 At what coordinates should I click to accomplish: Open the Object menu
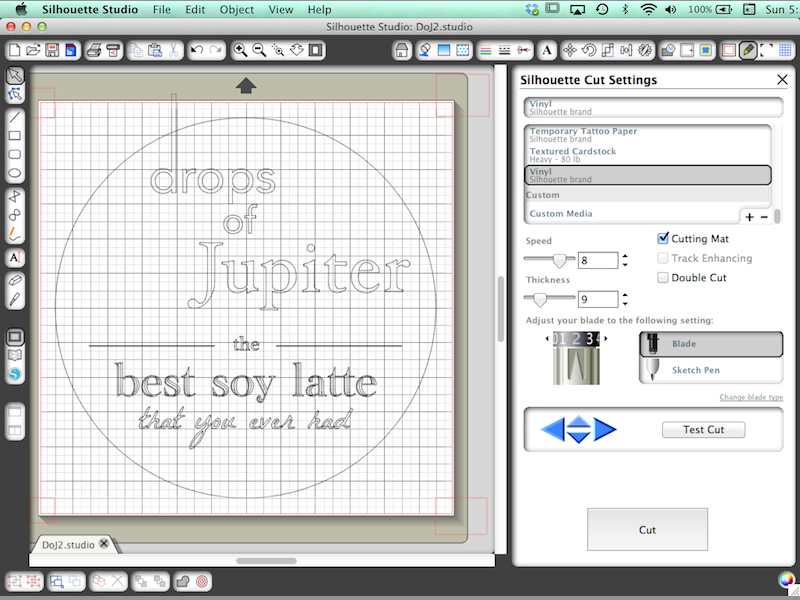[x=236, y=9]
